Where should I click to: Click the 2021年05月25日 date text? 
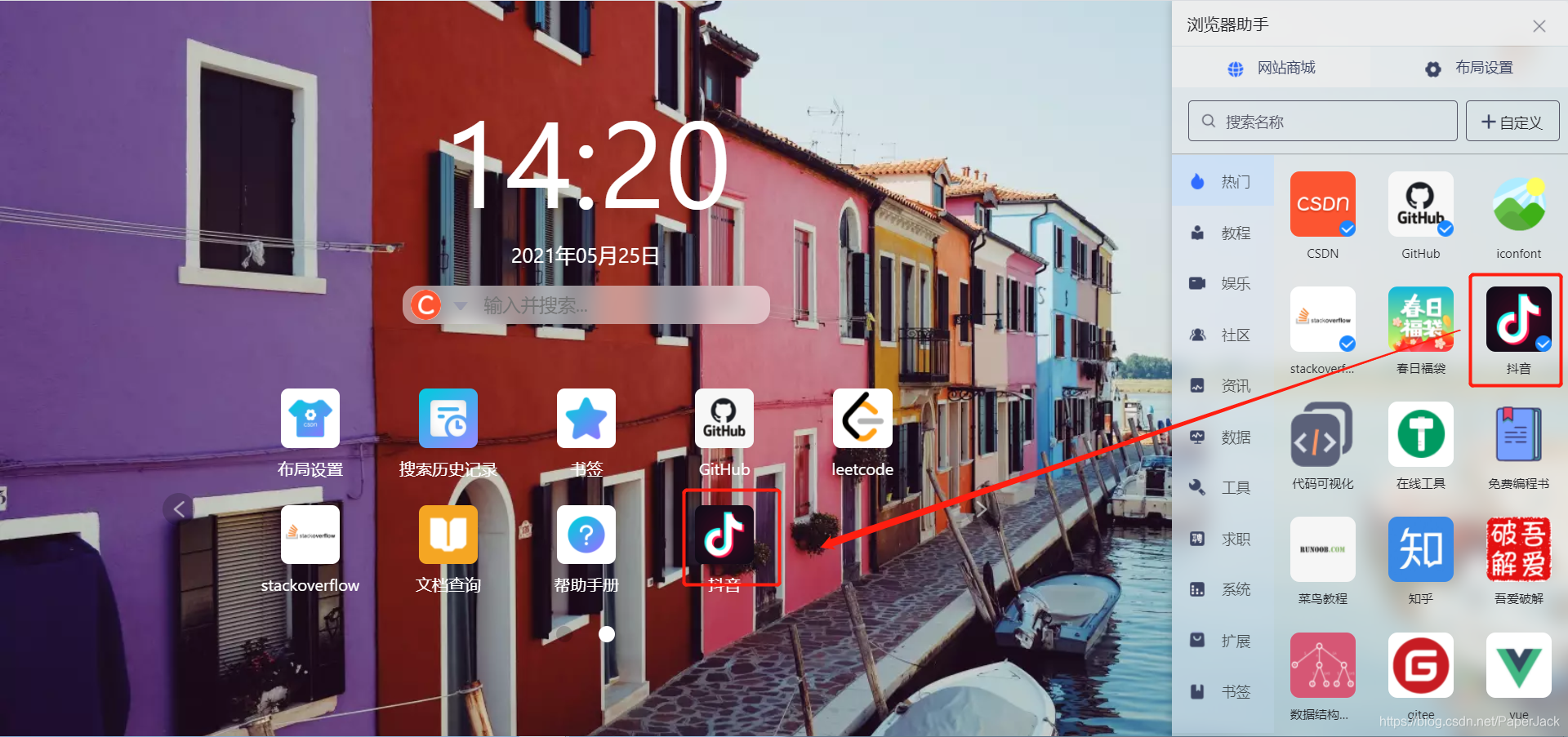[586, 256]
